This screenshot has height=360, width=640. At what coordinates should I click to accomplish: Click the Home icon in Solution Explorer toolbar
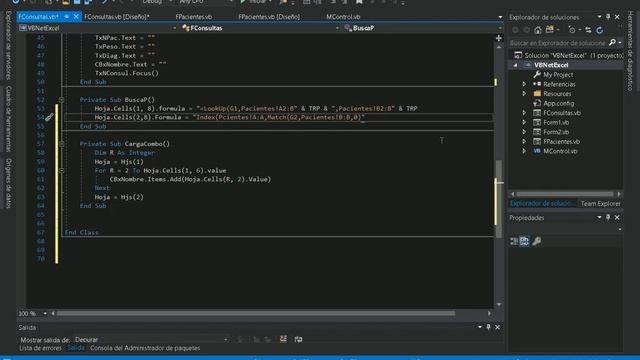tap(538, 30)
